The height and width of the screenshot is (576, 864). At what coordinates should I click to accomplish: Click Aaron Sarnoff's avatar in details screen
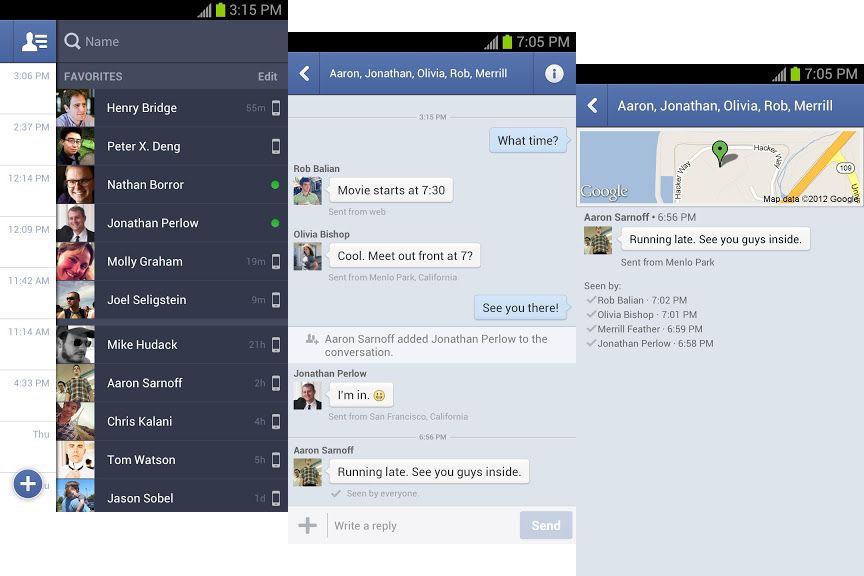[x=598, y=240]
